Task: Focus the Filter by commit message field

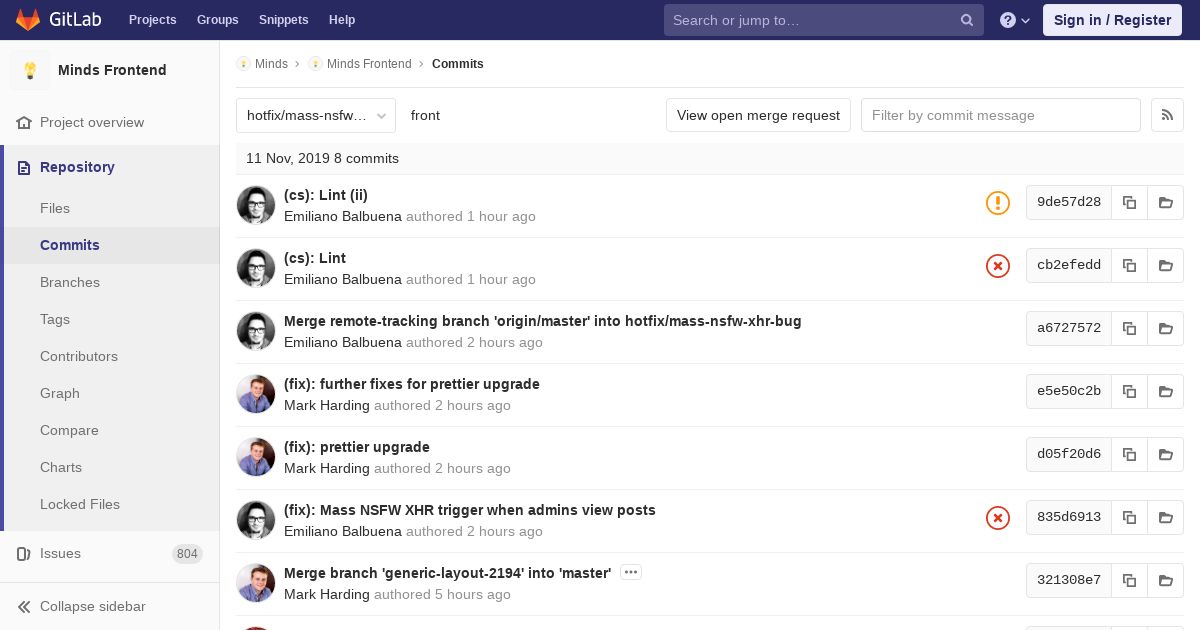Action: 1001,115
